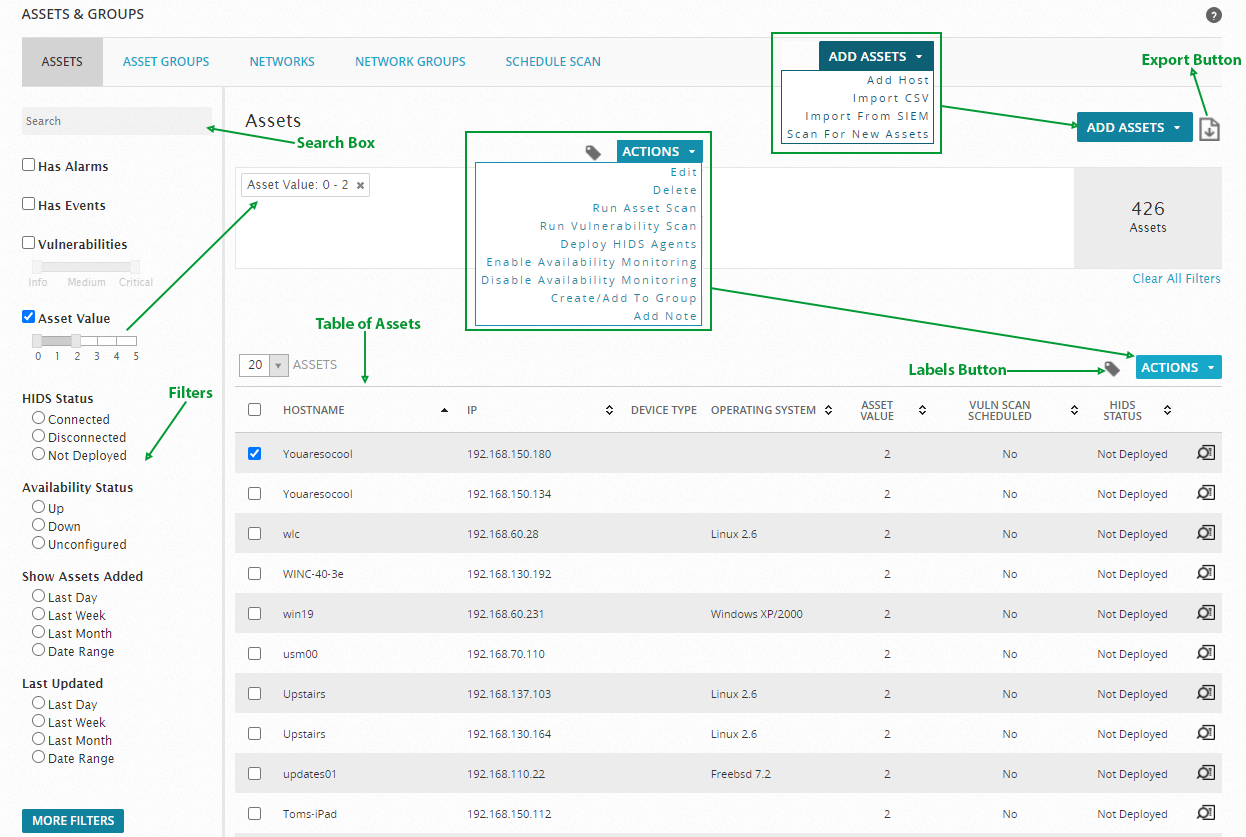Screen dimensions: 1246x837
Task: Open ADD ASSETS dropdown next to export icon
Action: pos(1134,127)
